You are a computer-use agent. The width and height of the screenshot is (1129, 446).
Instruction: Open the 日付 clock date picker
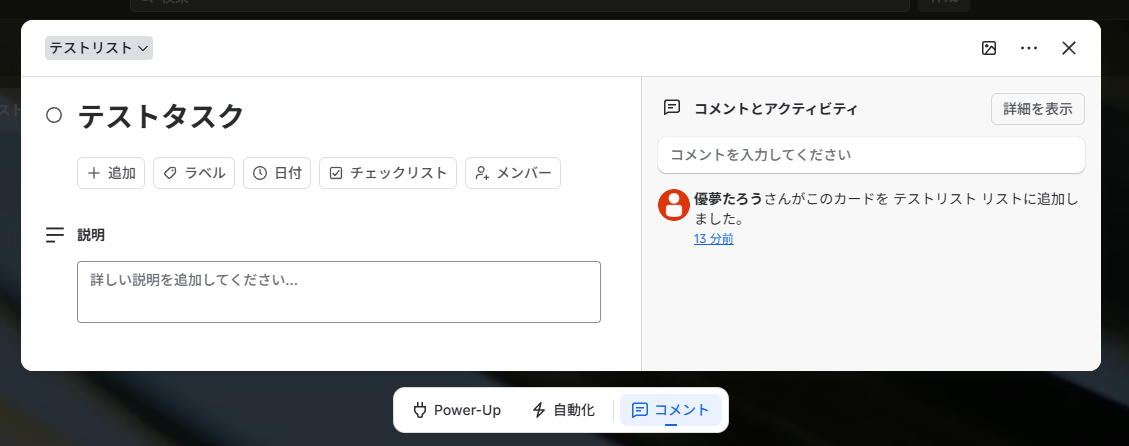(276, 173)
